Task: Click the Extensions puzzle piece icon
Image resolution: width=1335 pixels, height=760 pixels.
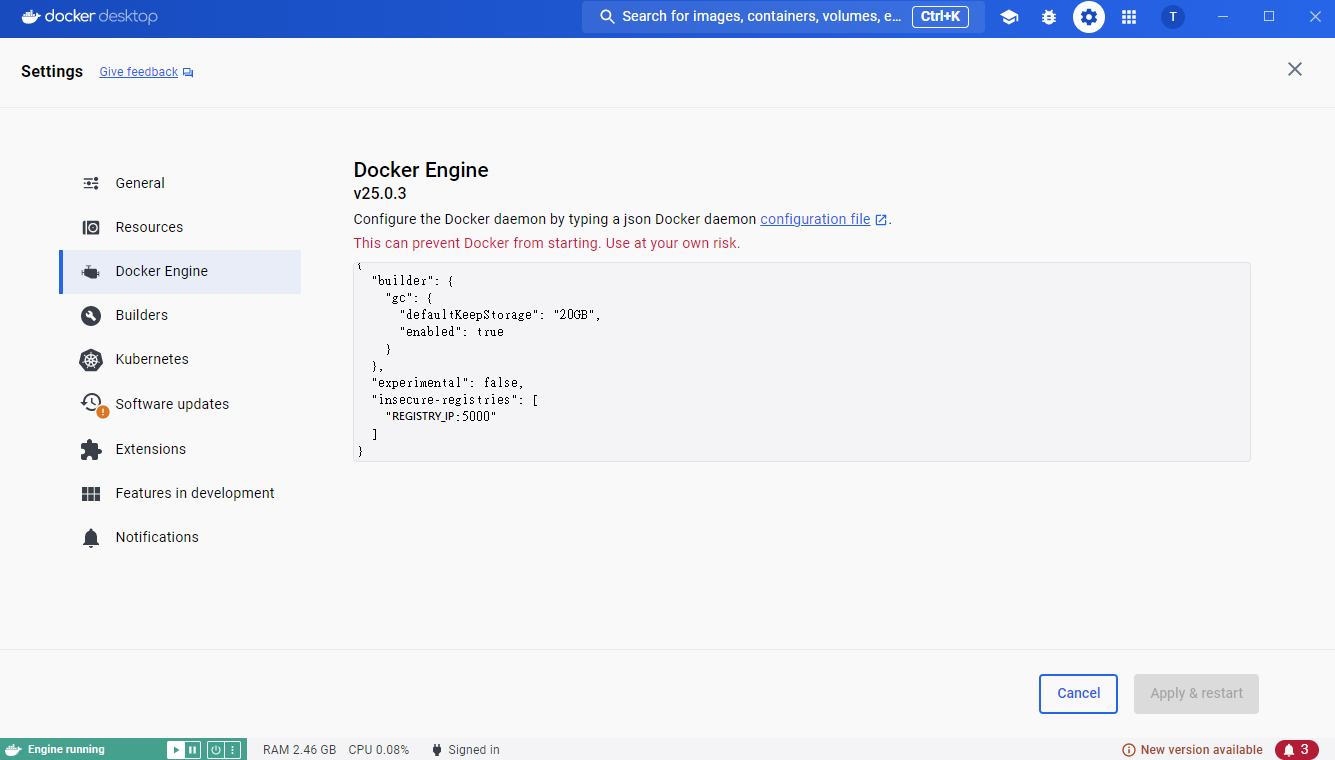Action: (x=91, y=449)
